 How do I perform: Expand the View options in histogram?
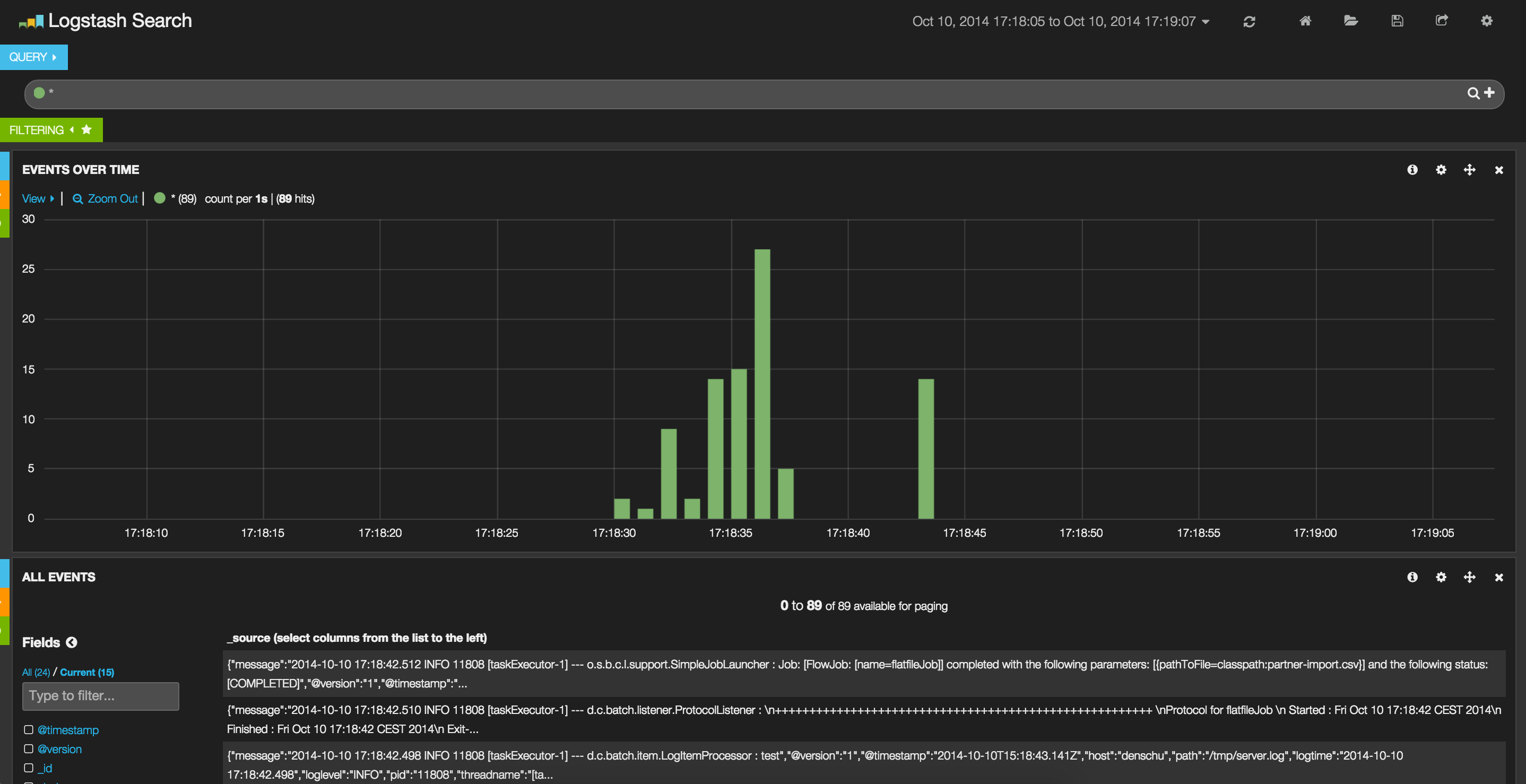37,199
